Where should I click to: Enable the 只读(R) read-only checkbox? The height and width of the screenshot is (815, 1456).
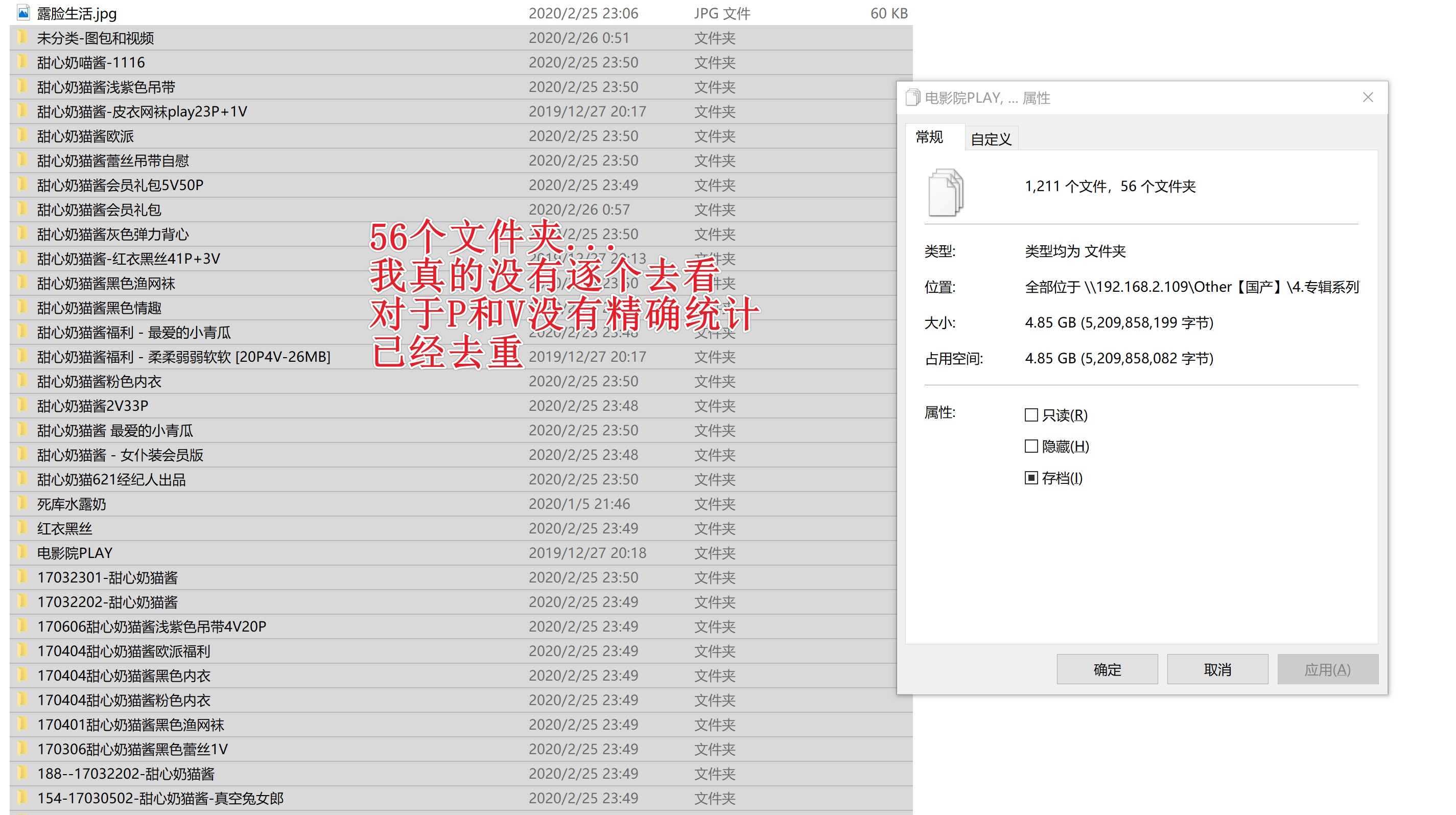1031,415
